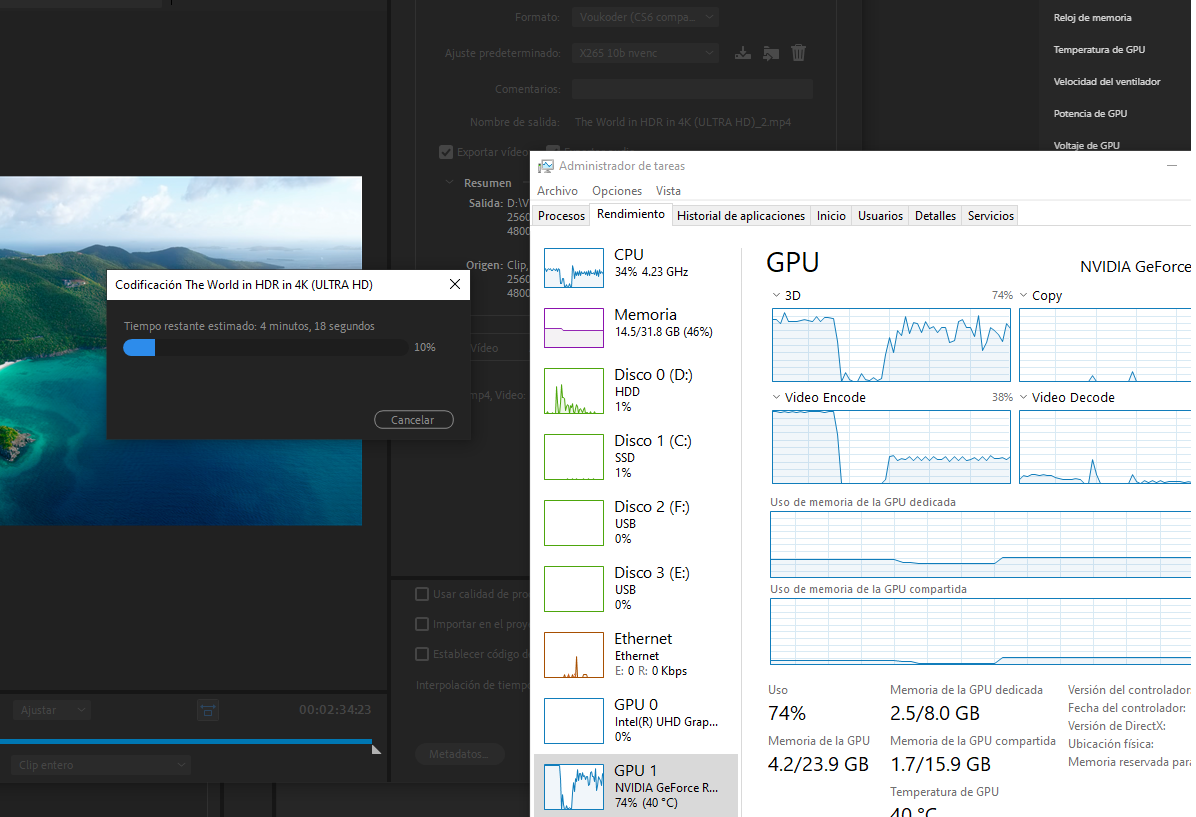Select the Memoria graph in sidebar
Screen dimensions: 1196x817
pyautogui.click(x=573, y=328)
